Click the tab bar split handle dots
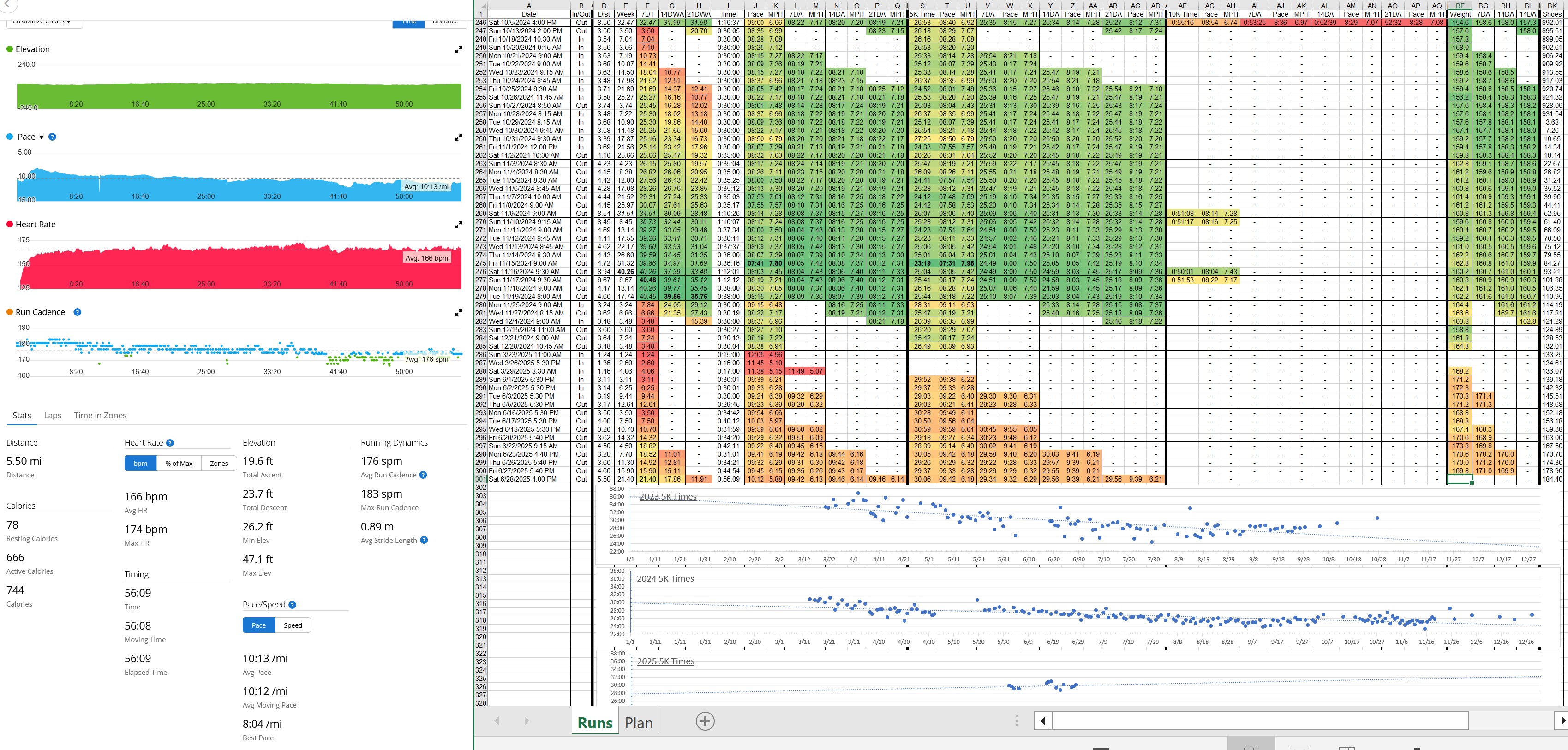Image resolution: width=1568 pixels, height=750 pixels. [x=1017, y=721]
